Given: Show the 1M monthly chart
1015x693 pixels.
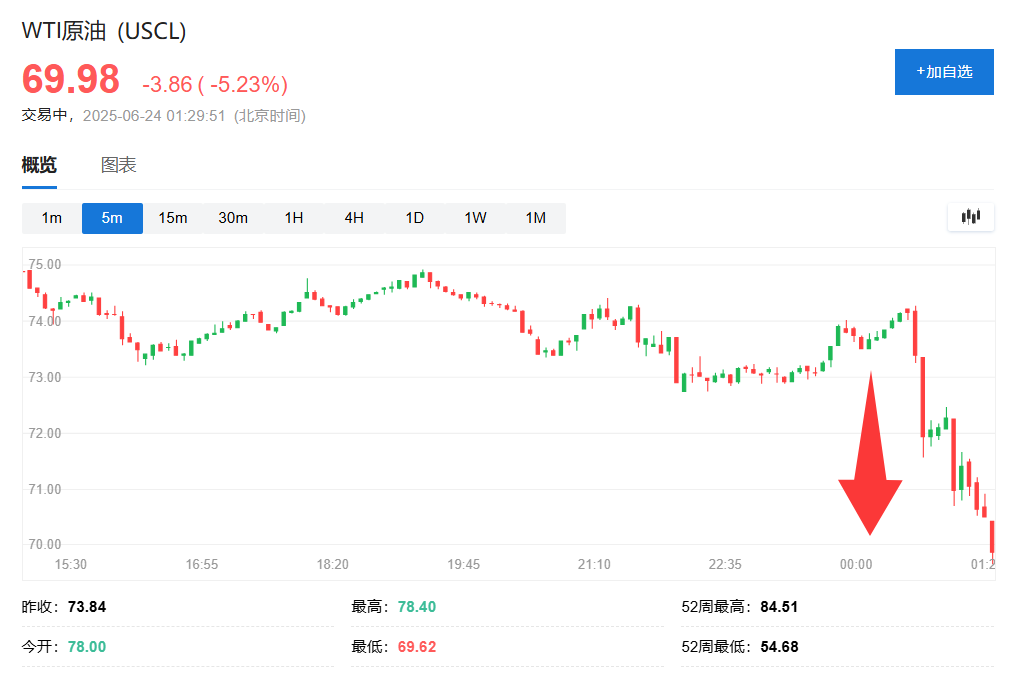Looking at the screenshot, I should (536, 218).
